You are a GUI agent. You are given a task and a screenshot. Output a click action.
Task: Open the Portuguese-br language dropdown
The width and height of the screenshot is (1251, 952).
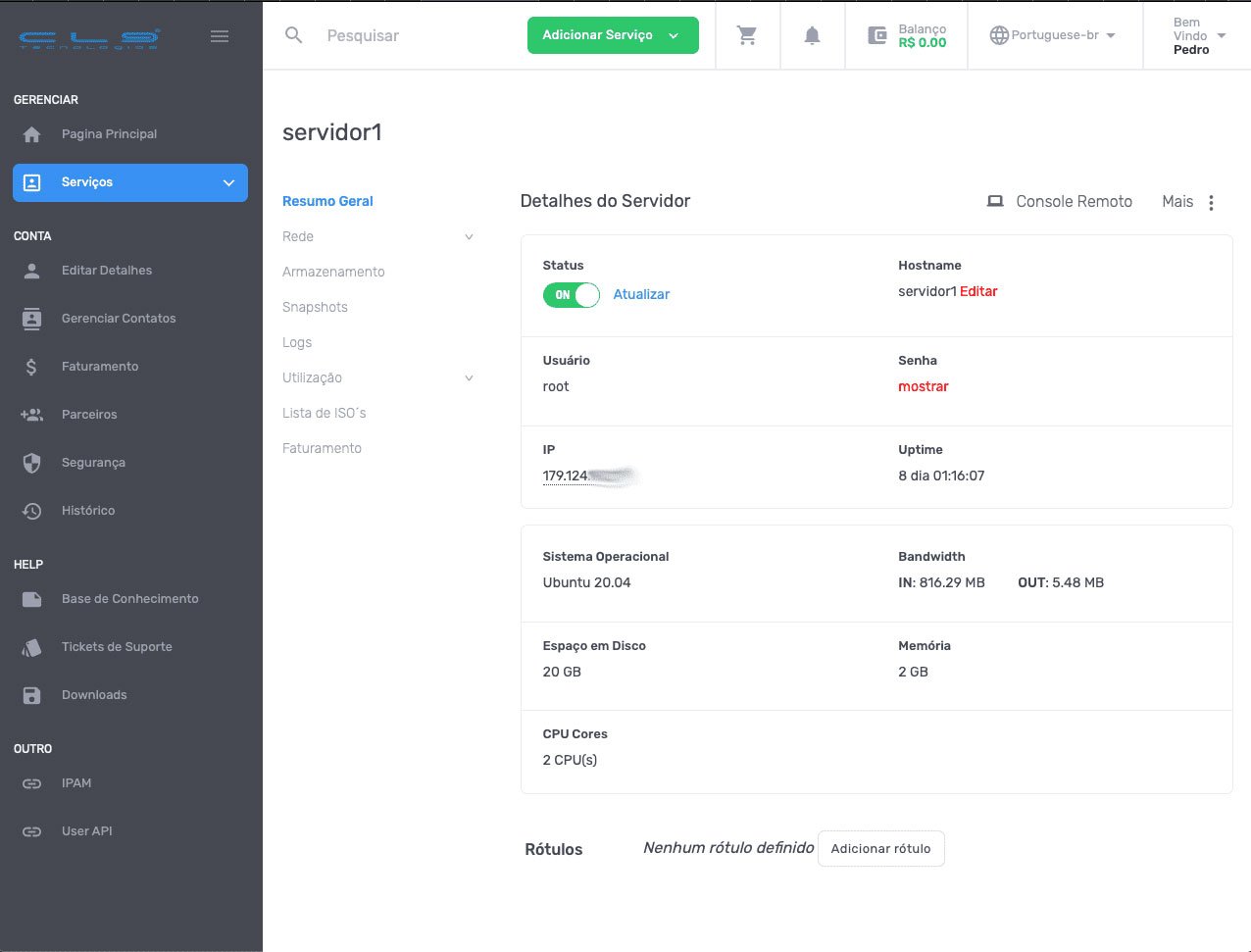click(1053, 35)
